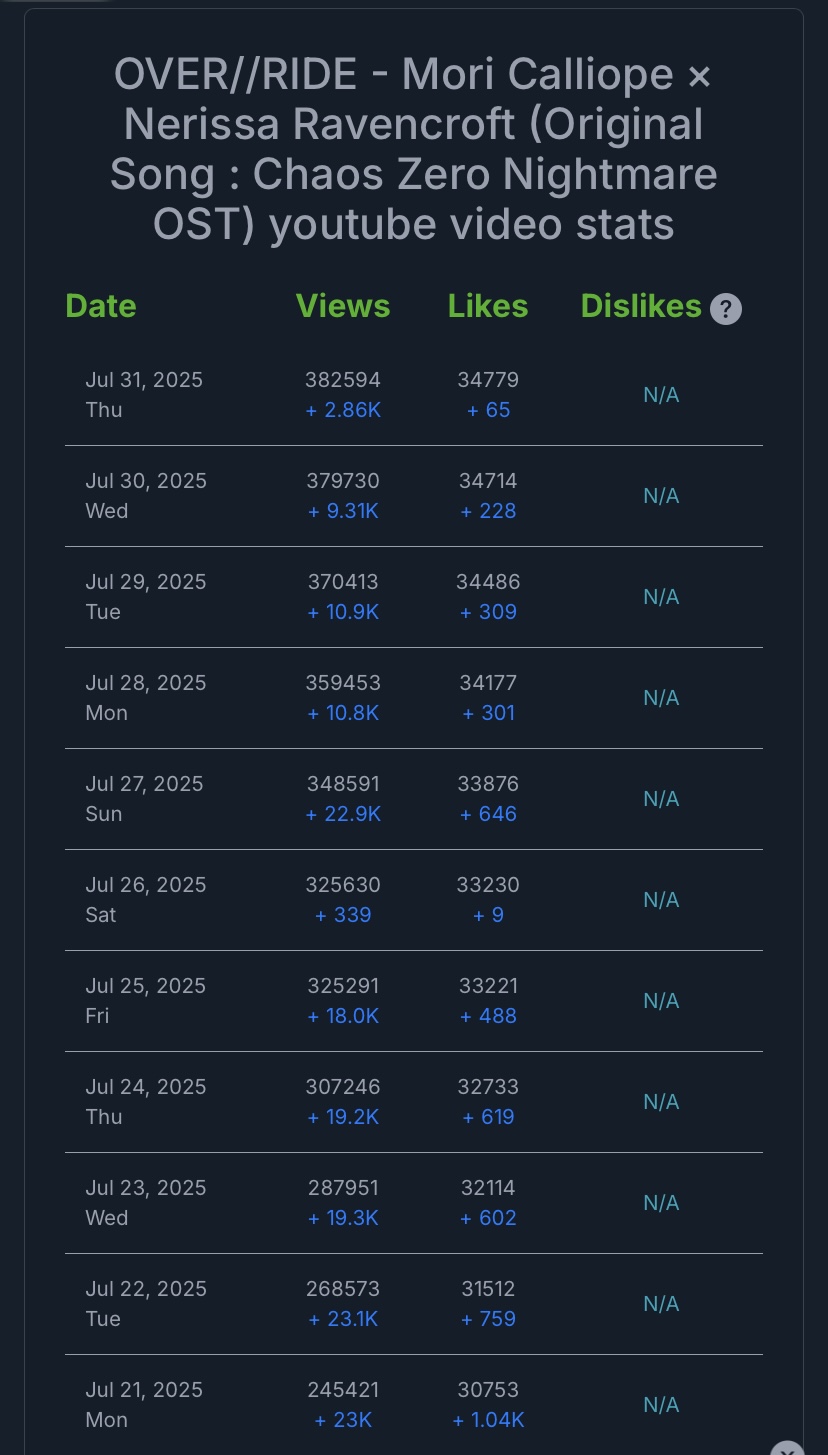Click the N/A dislikes value for Jul 31
The width and height of the screenshot is (828, 1455).
tap(661, 395)
